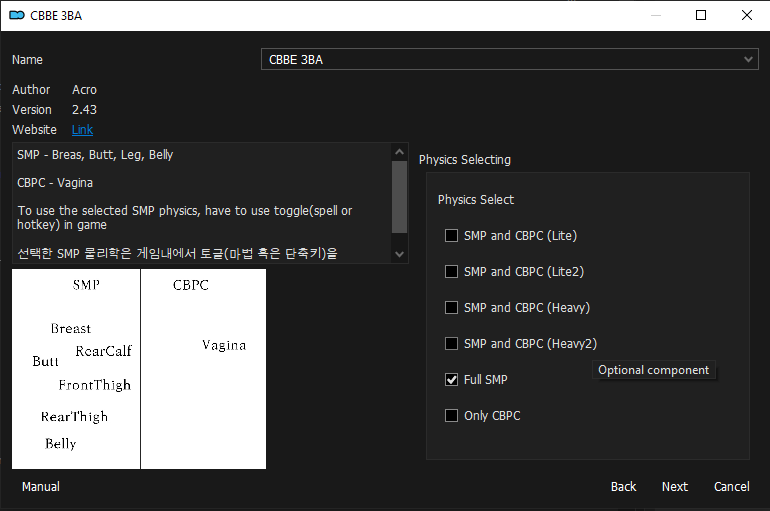This screenshot has width=770, height=511.
Task: Minimize the CBBE 3BA window
Action: tap(656, 15)
